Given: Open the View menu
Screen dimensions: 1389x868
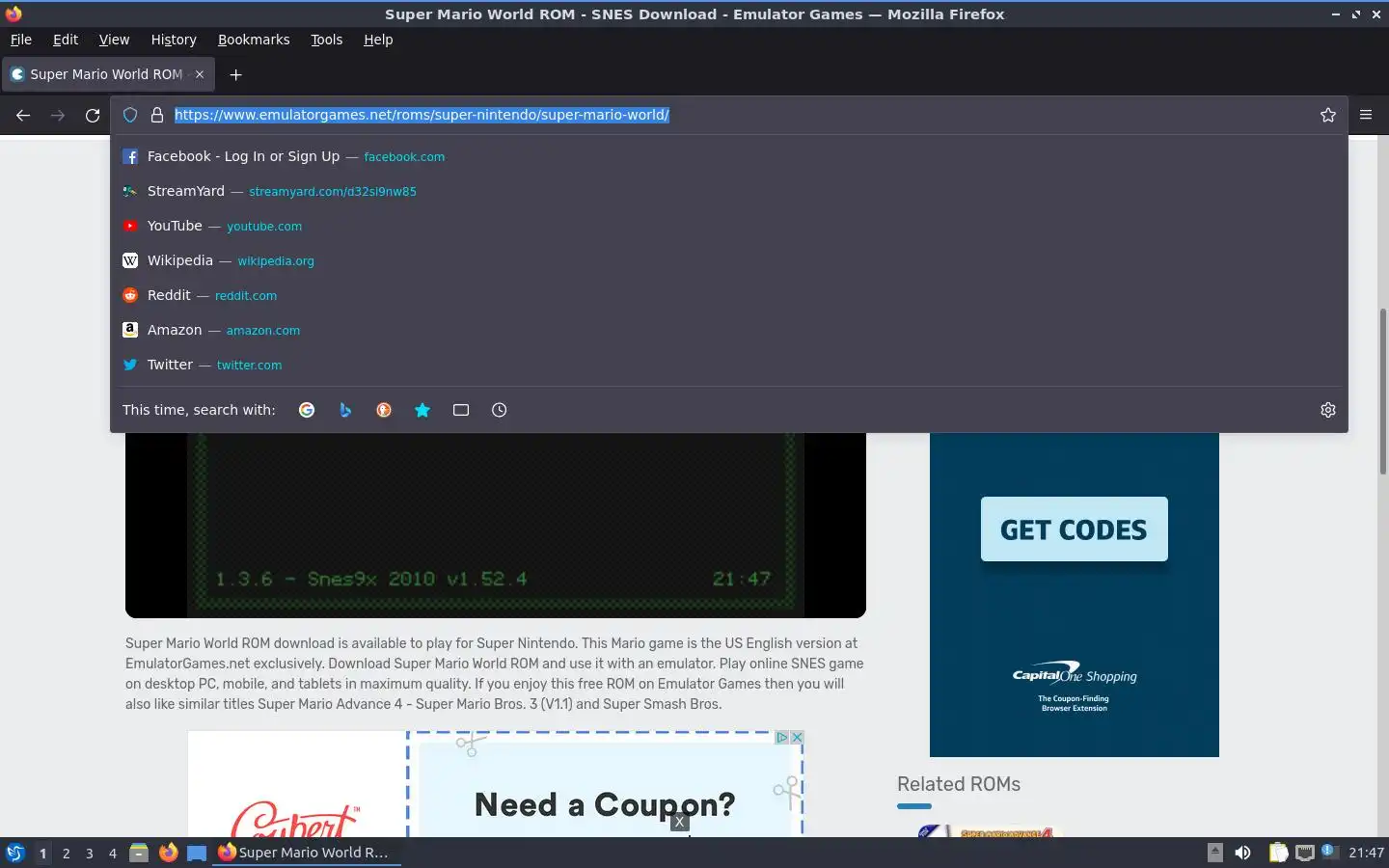Looking at the screenshot, I should (114, 40).
